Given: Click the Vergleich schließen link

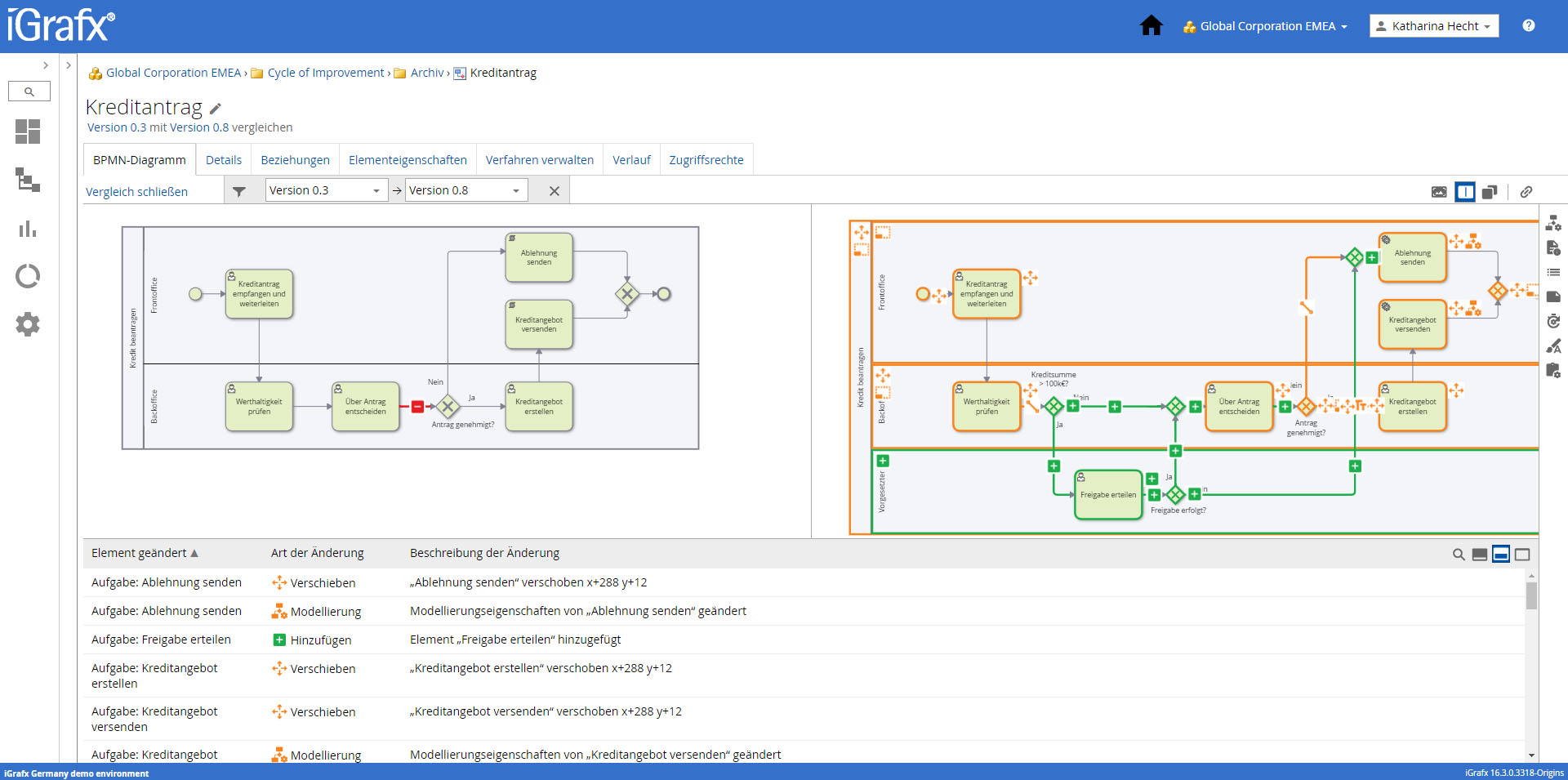Looking at the screenshot, I should [136, 192].
